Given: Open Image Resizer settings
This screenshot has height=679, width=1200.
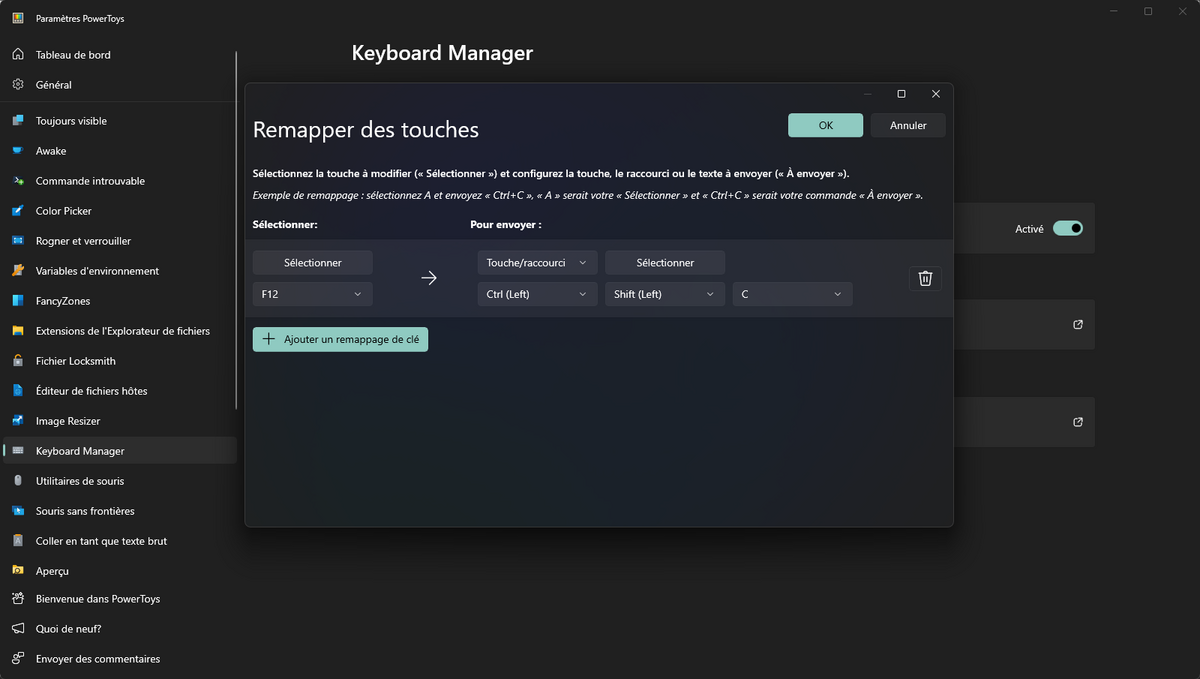Looking at the screenshot, I should pyautogui.click(x=120, y=421).
